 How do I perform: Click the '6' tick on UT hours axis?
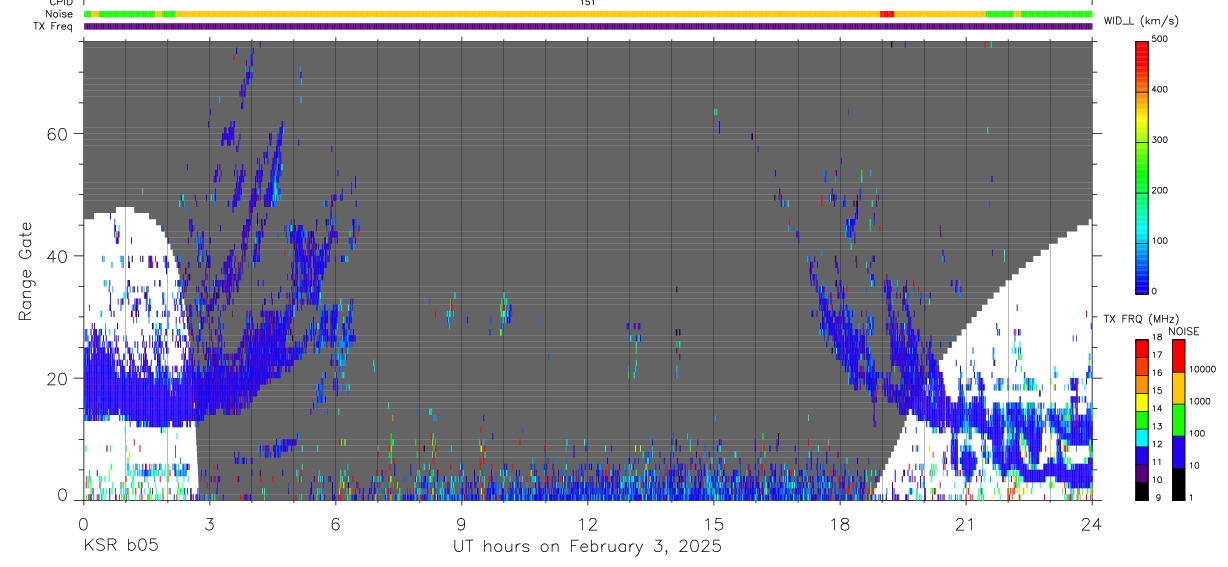pyautogui.click(x=335, y=523)
